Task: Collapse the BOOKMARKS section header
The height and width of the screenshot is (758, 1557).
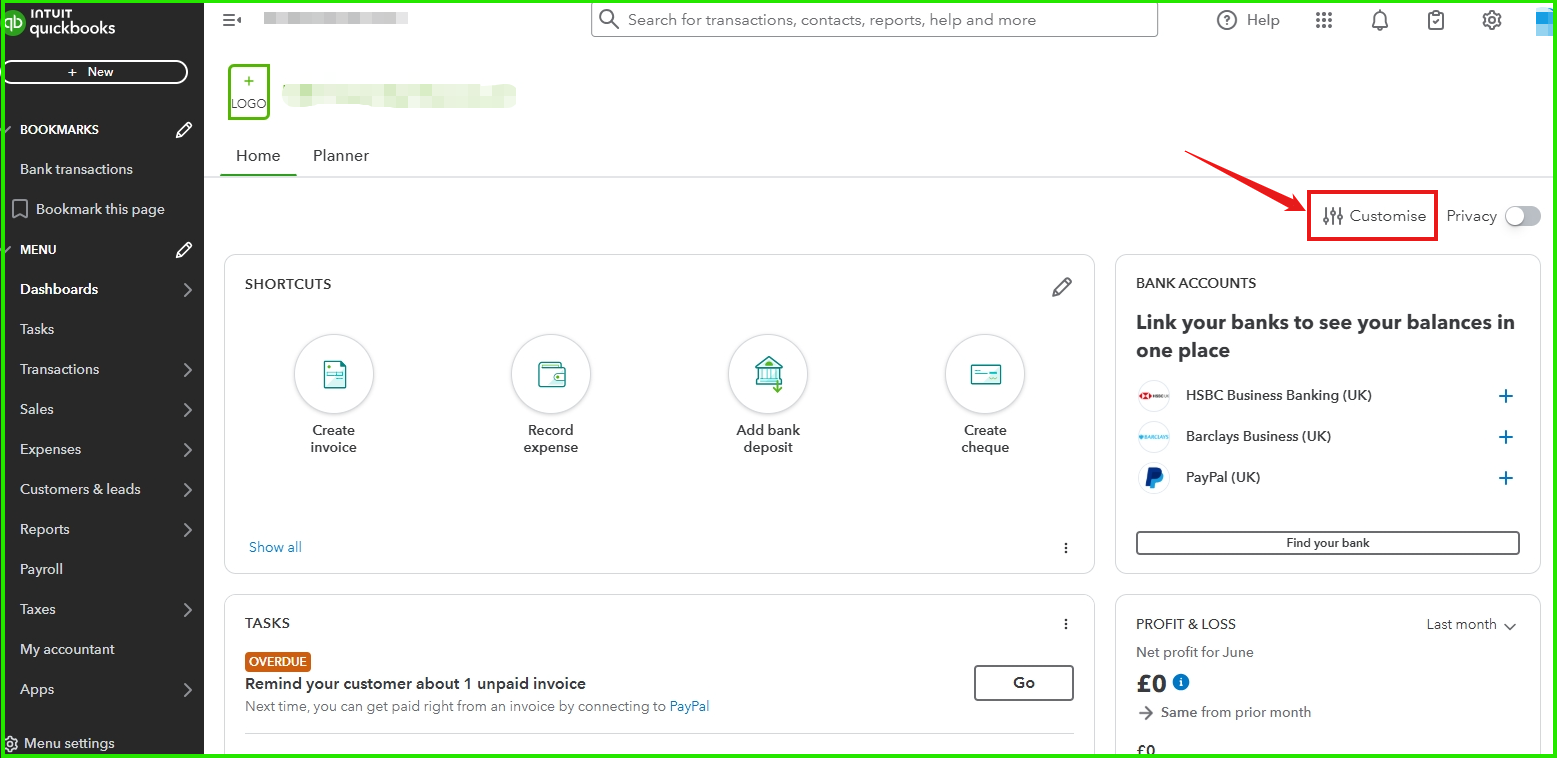Action: [x=59, y=130]
